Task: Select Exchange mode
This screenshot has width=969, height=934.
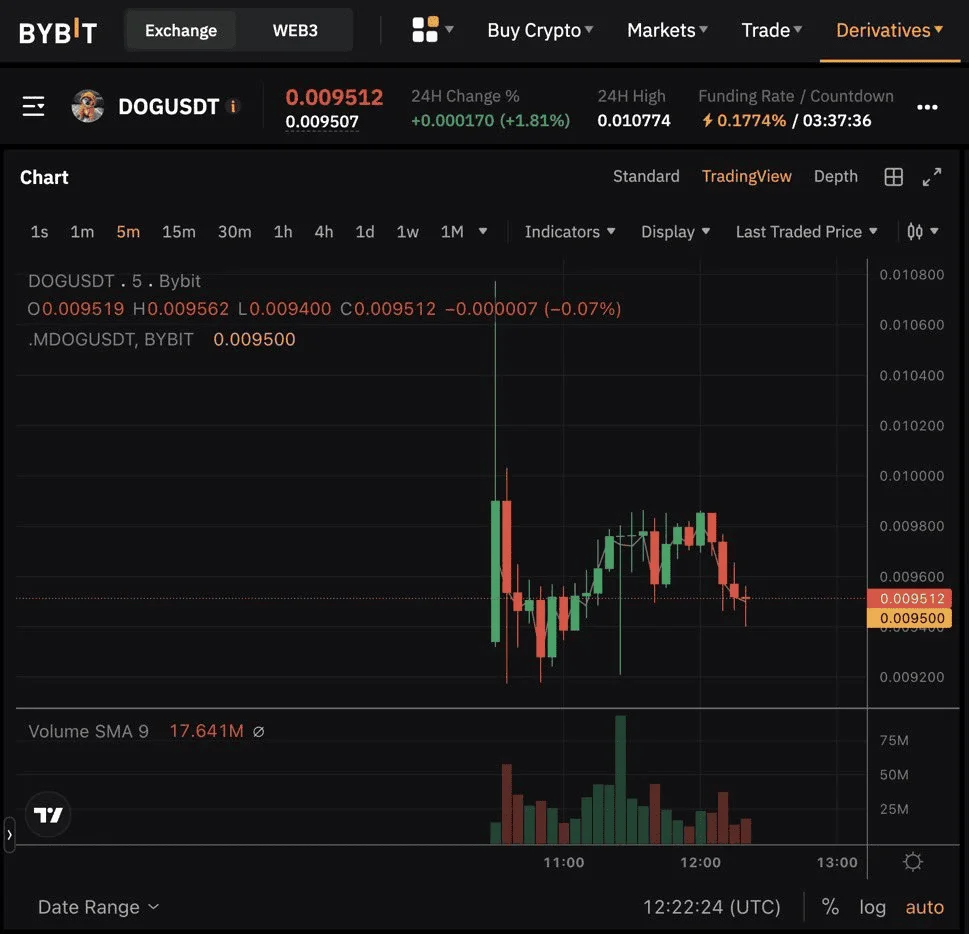Action: 181,30
